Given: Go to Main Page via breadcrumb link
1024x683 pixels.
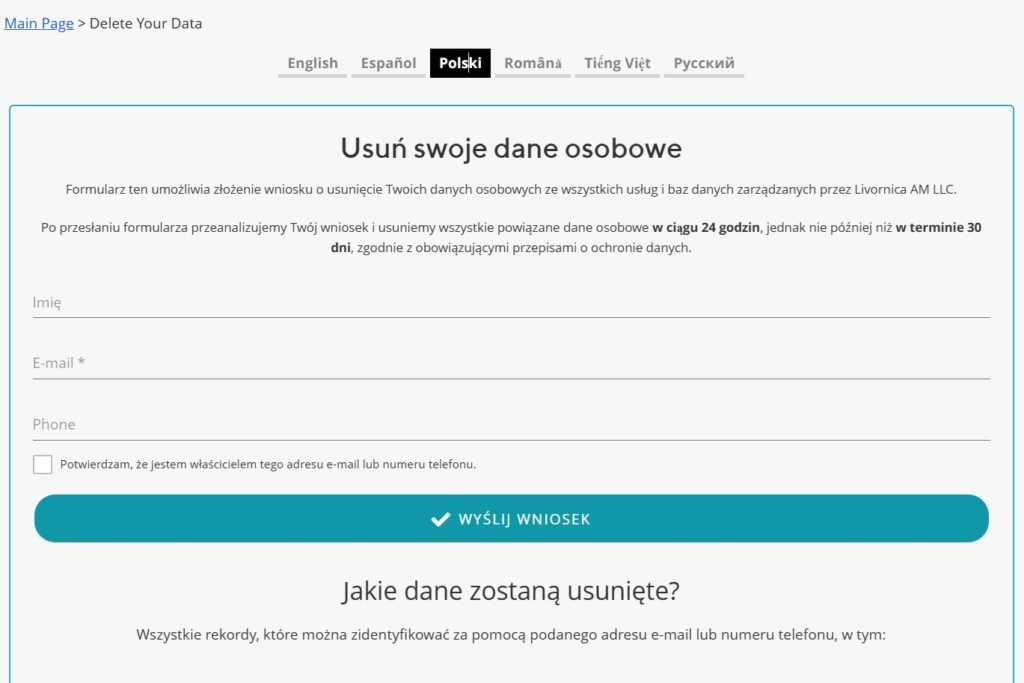Looking at the screenshot, I should [39, 23].
